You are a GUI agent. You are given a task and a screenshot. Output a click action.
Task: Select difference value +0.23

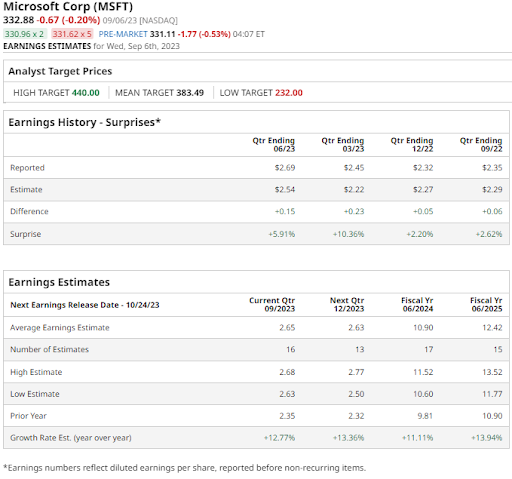click(x=354, y=212)
